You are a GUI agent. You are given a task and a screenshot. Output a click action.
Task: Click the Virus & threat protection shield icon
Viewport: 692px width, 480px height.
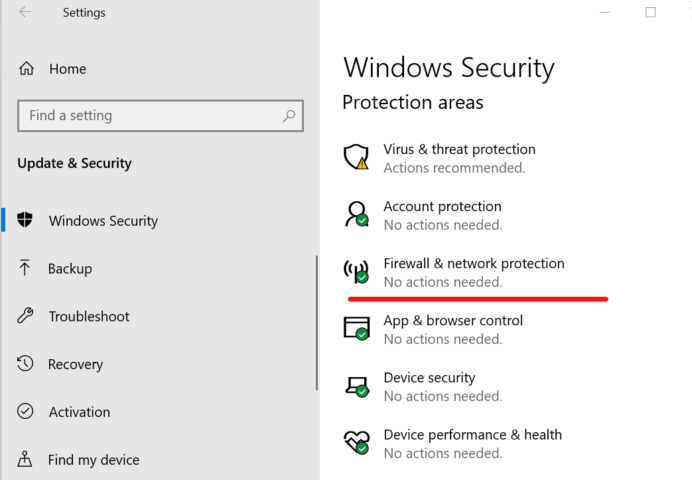pos(356,157)
